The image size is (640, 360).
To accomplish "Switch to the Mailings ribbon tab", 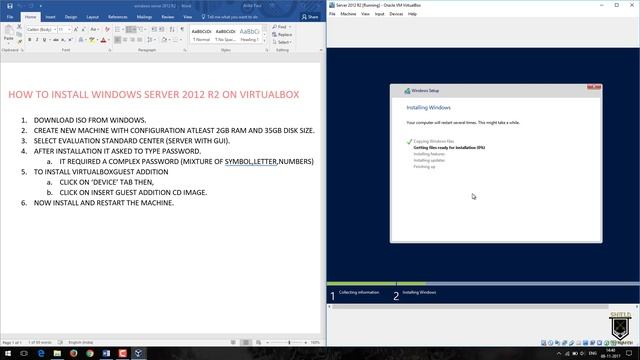I will coord(144,17).
